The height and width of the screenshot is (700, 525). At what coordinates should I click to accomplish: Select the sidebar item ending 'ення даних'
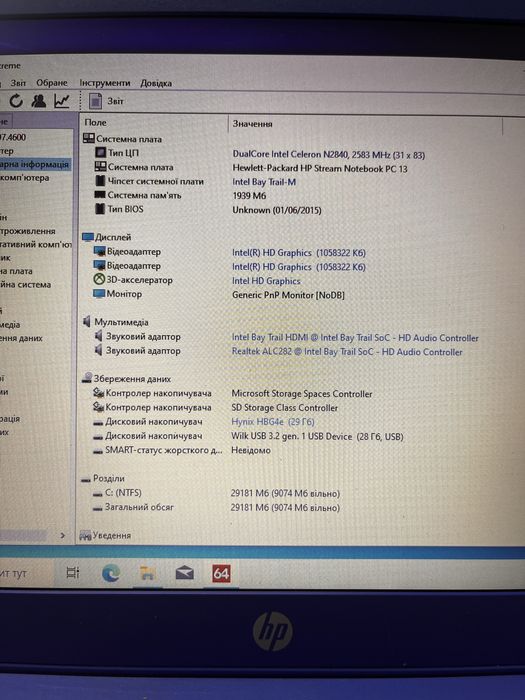click(21, 338)
